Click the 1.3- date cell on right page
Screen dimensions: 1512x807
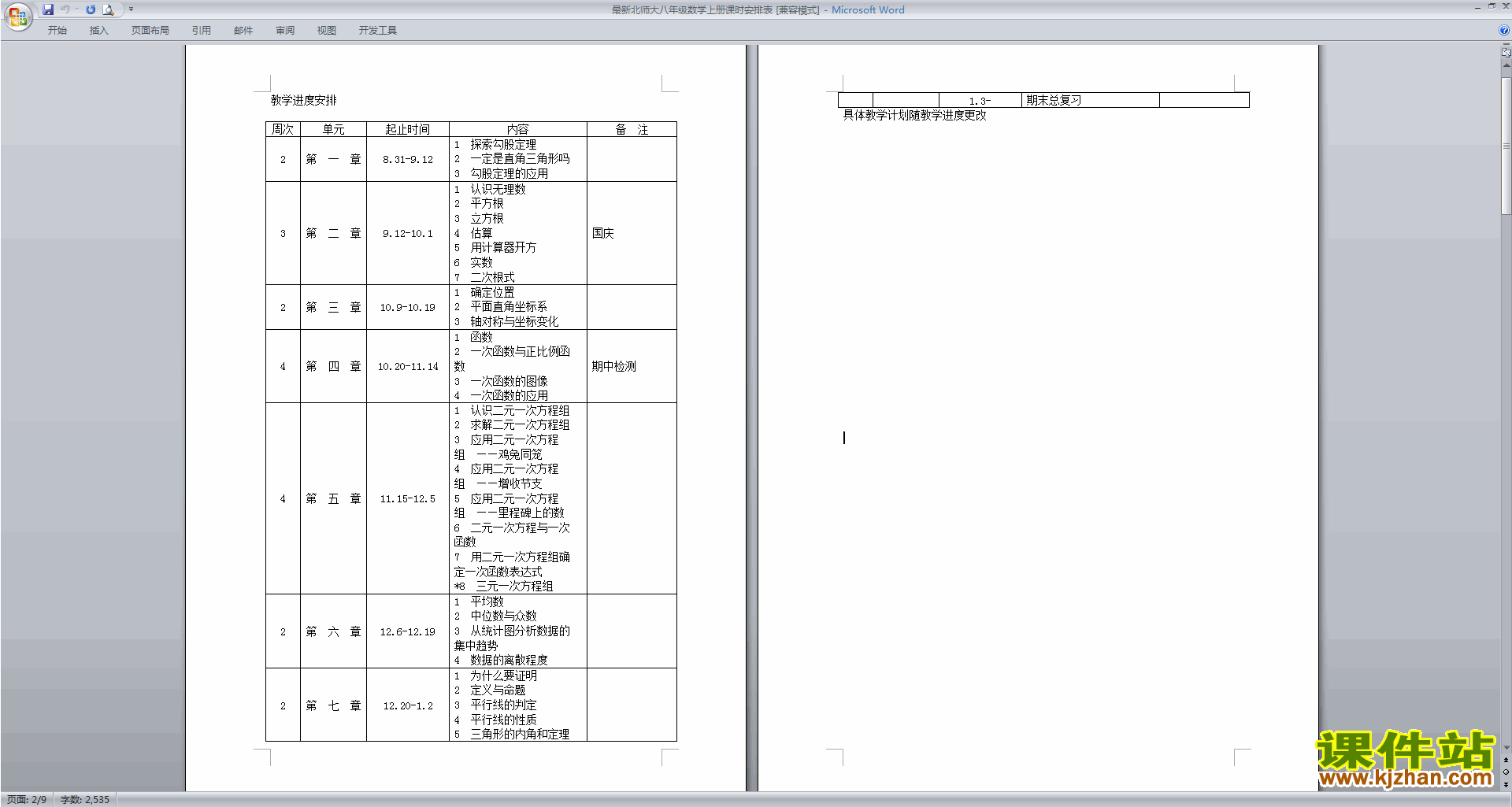click(x=980, y=102)
